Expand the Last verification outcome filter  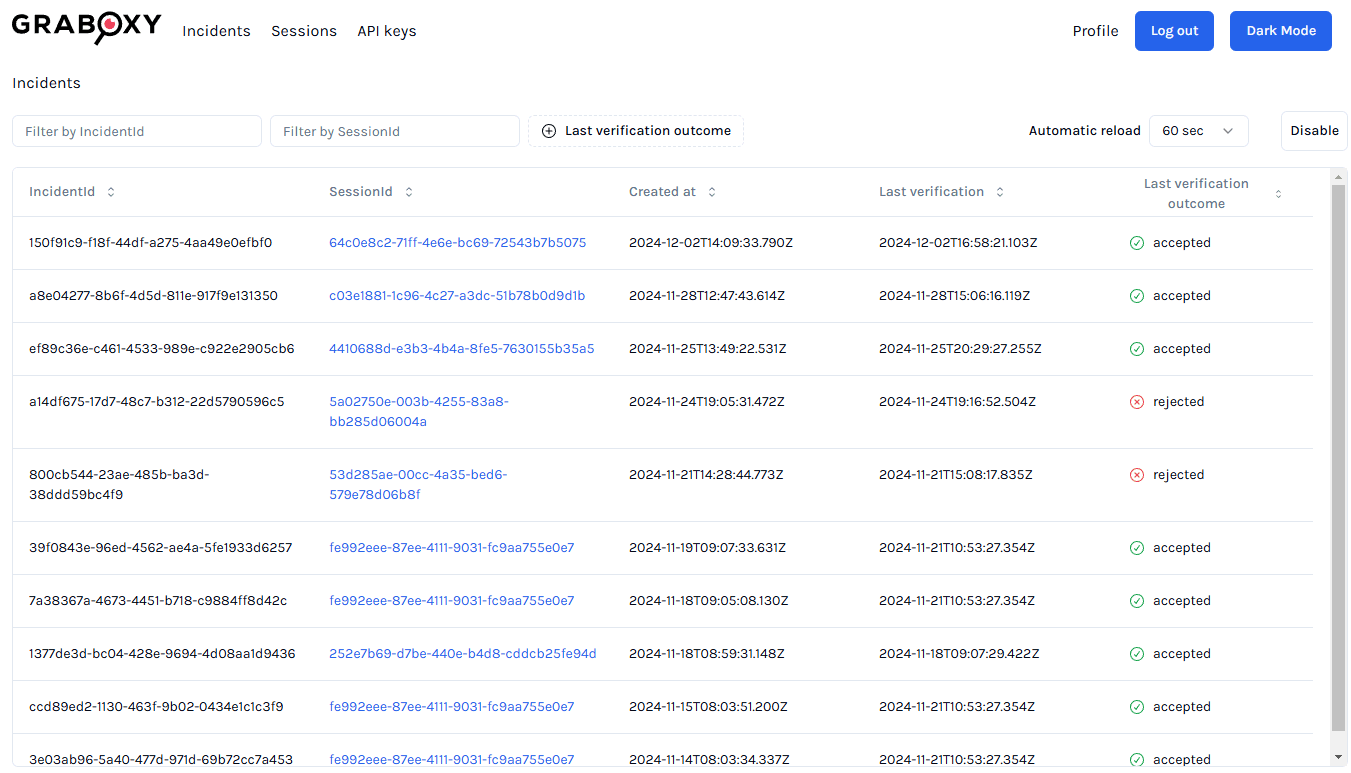point(636,131)
